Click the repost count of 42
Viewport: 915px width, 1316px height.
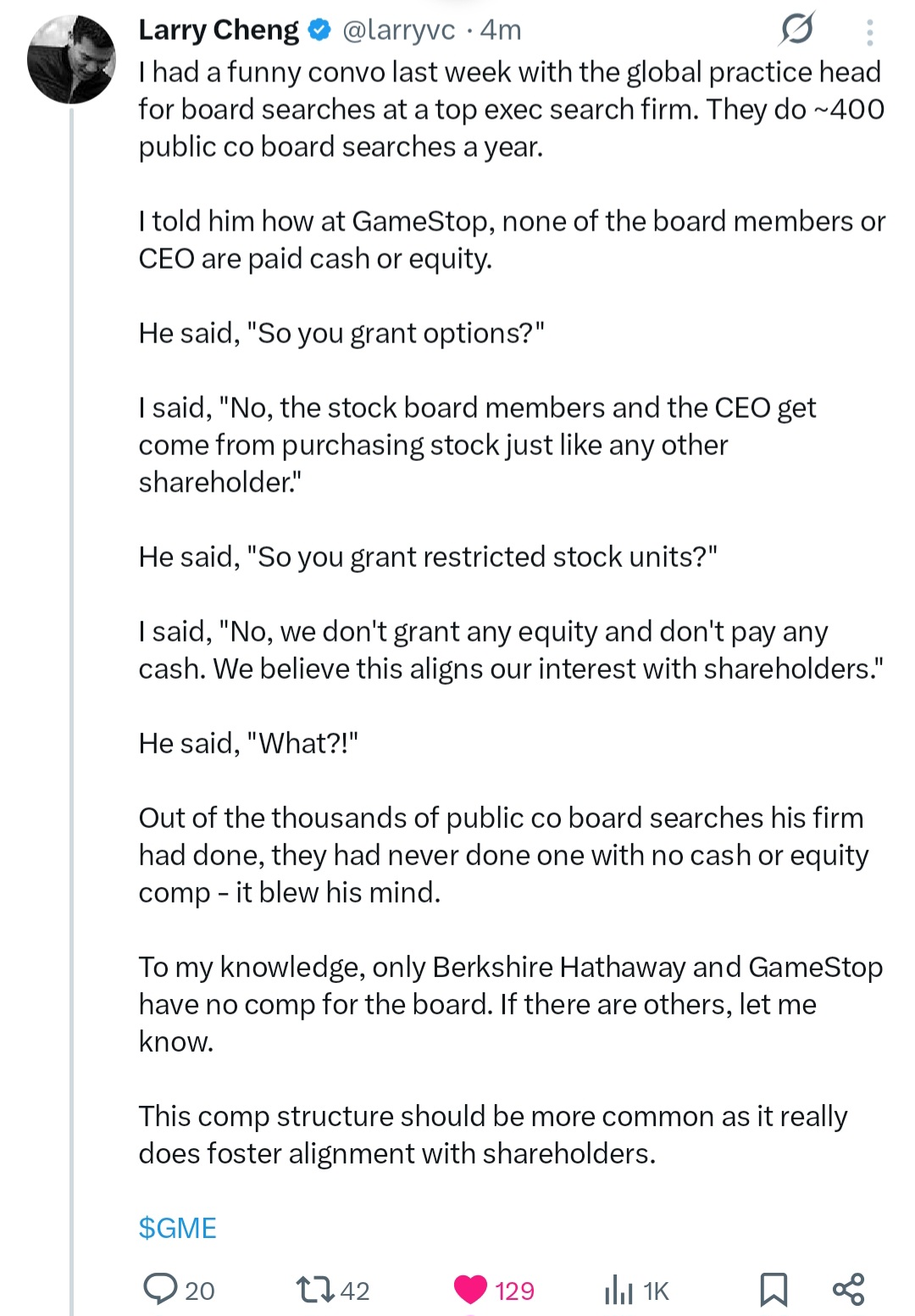point(355,1291)
